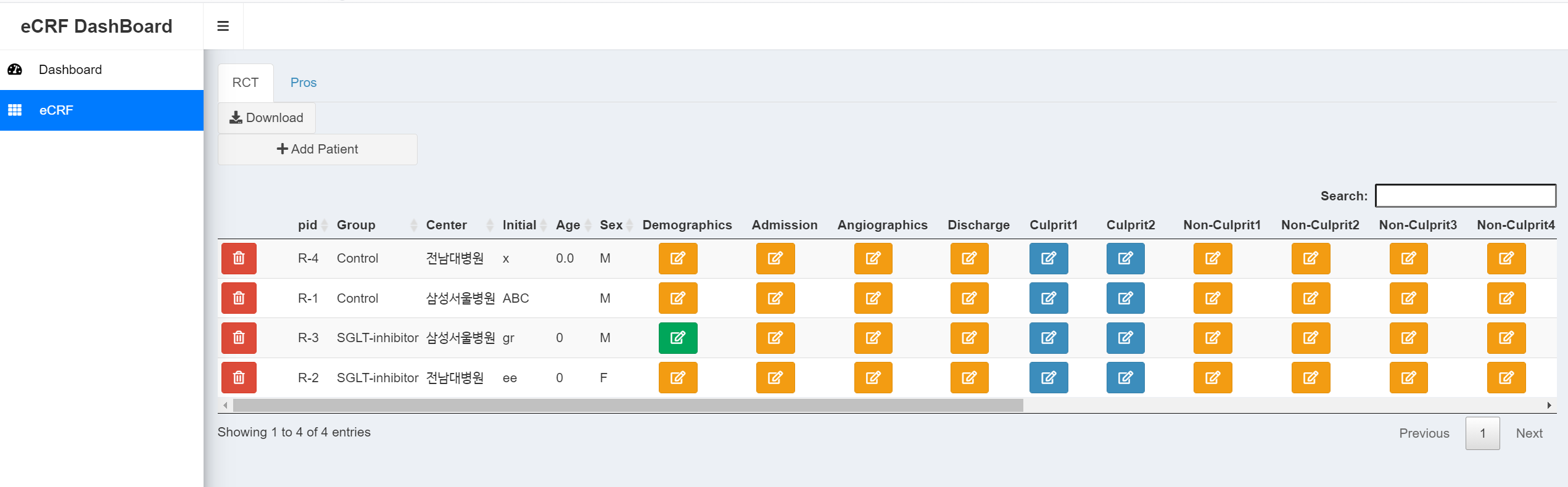This screenshot has width=1568, height=487.
Task: Open Dashboard in the sidebar
Action: click(70, 70)
